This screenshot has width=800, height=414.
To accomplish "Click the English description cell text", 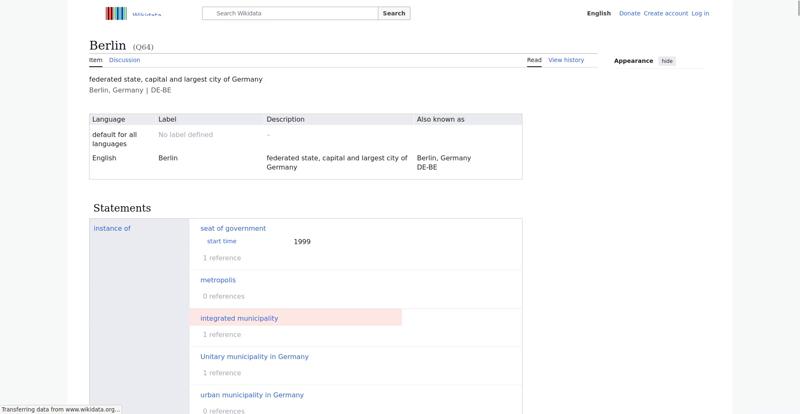I will click(337, 163).
